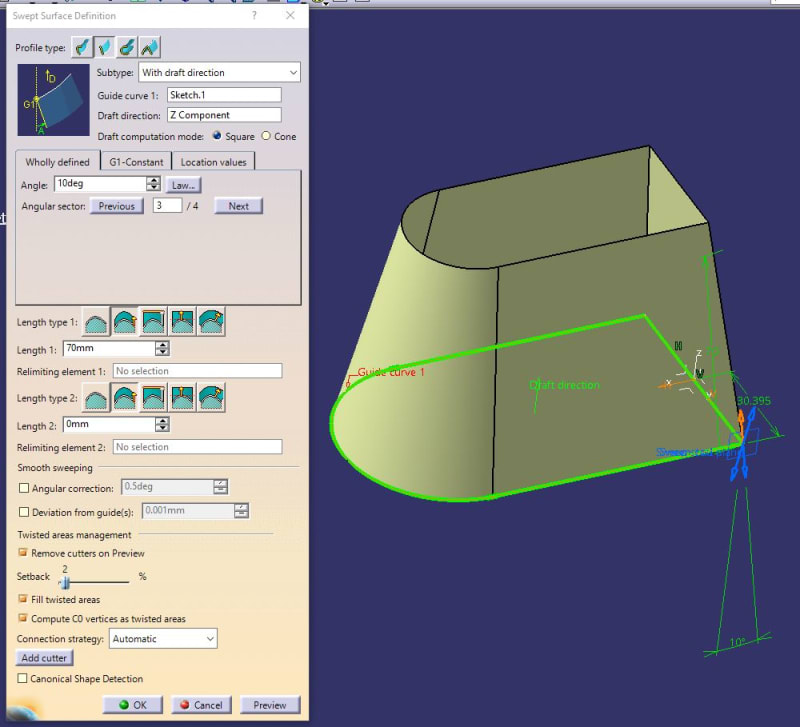Click the help question mark icon

tap(254, 15)
